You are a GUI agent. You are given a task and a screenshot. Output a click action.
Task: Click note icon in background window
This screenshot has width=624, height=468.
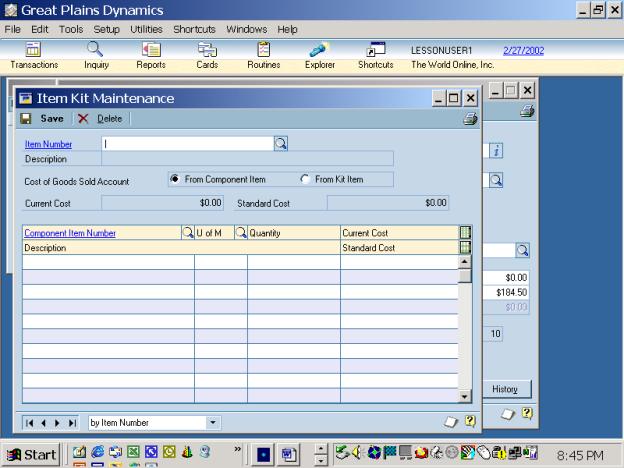coord(508,414)
